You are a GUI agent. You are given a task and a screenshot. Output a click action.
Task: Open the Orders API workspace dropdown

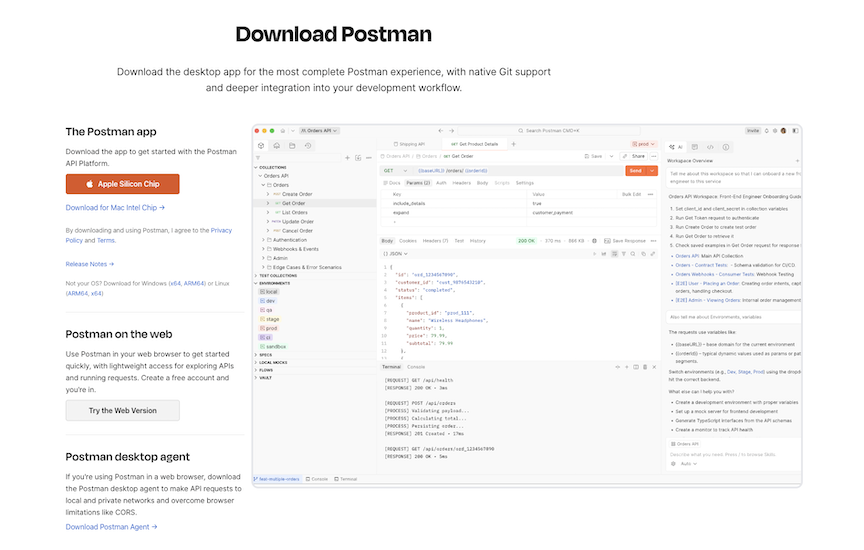319,131
